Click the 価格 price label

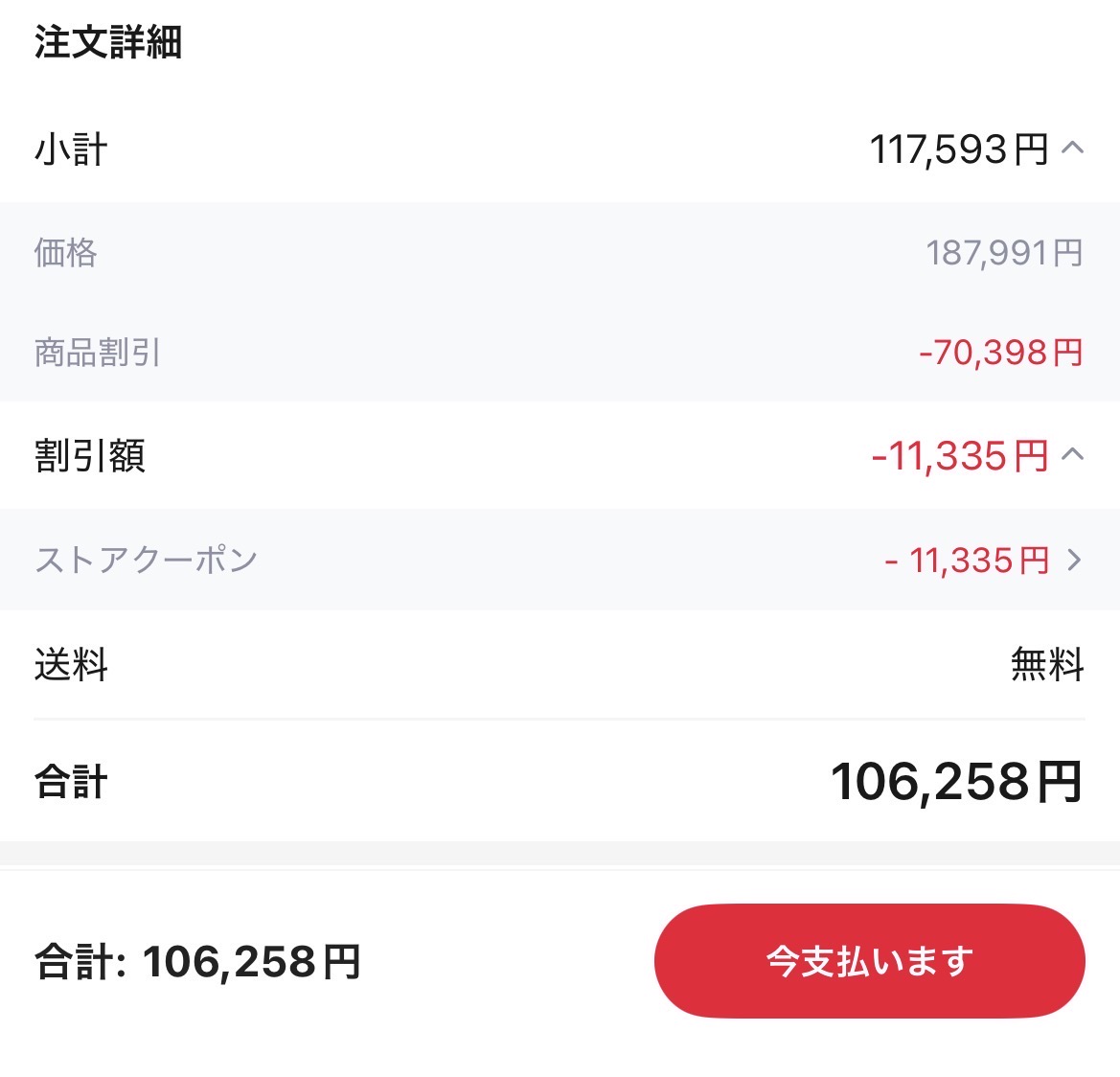click(66, 254)
